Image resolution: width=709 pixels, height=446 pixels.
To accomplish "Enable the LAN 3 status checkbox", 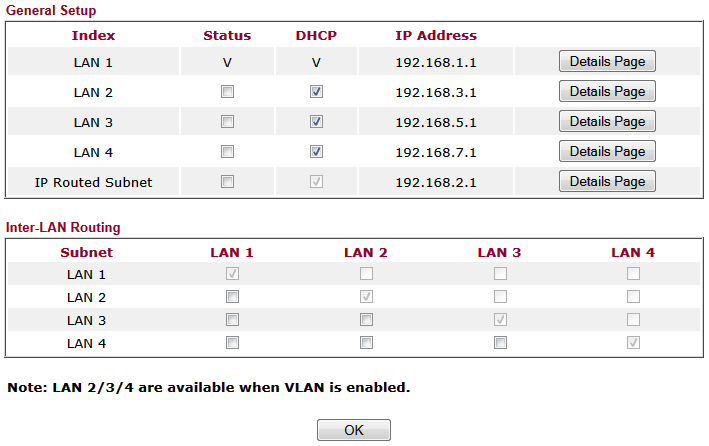I will pos(227,122).
